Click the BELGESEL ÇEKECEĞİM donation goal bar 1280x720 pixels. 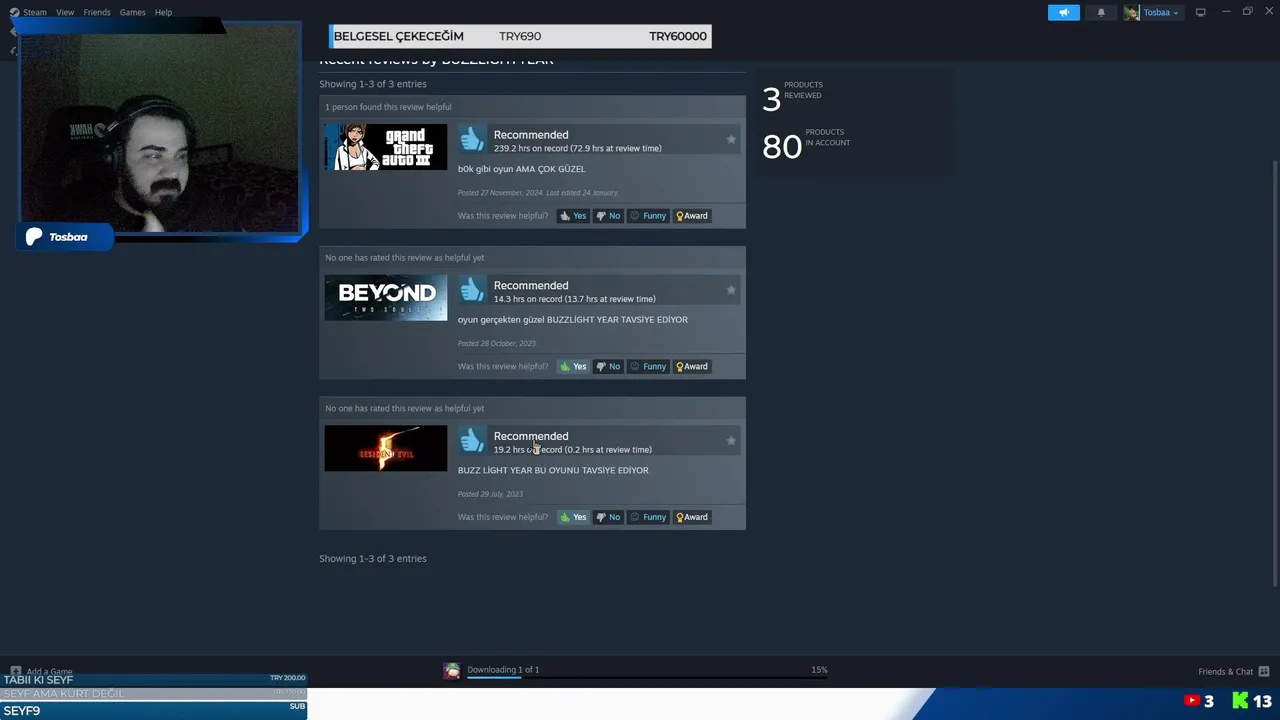[520, 36]
